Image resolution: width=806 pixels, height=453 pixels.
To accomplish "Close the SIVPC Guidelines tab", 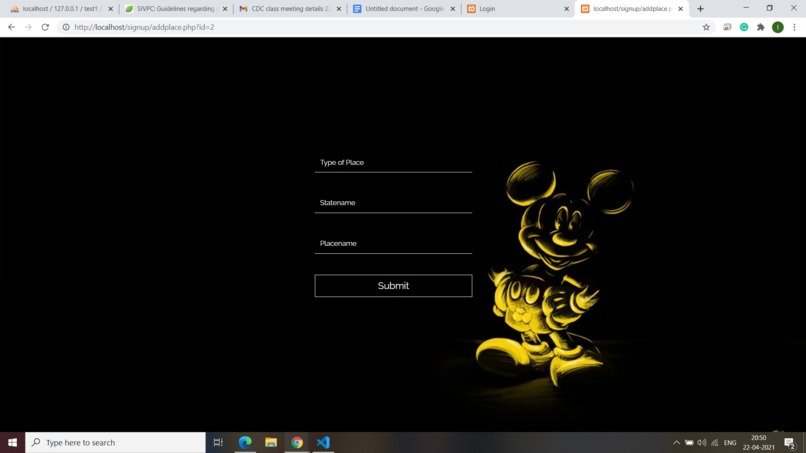I will (225, 9).
